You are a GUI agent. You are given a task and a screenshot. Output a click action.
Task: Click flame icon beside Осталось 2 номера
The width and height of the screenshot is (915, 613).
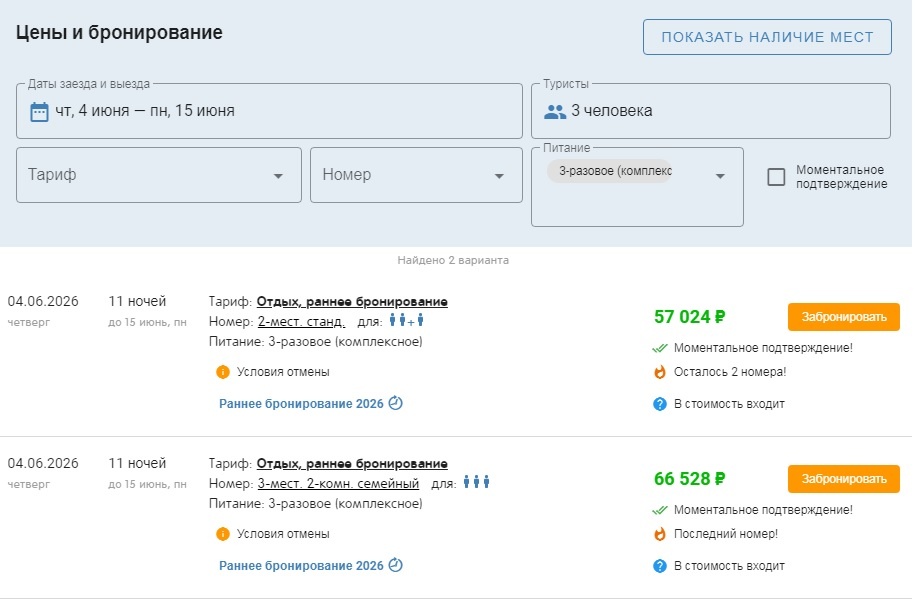[x=660, y=372]
